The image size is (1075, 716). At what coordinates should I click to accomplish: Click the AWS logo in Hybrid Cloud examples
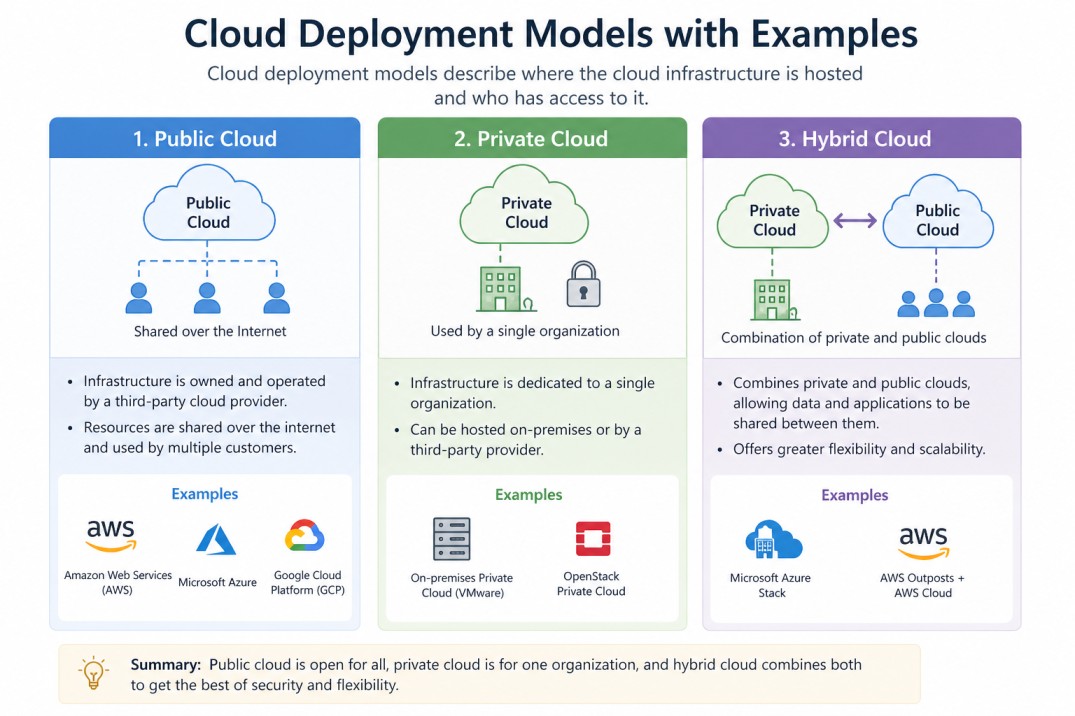(x=923, y=542)
